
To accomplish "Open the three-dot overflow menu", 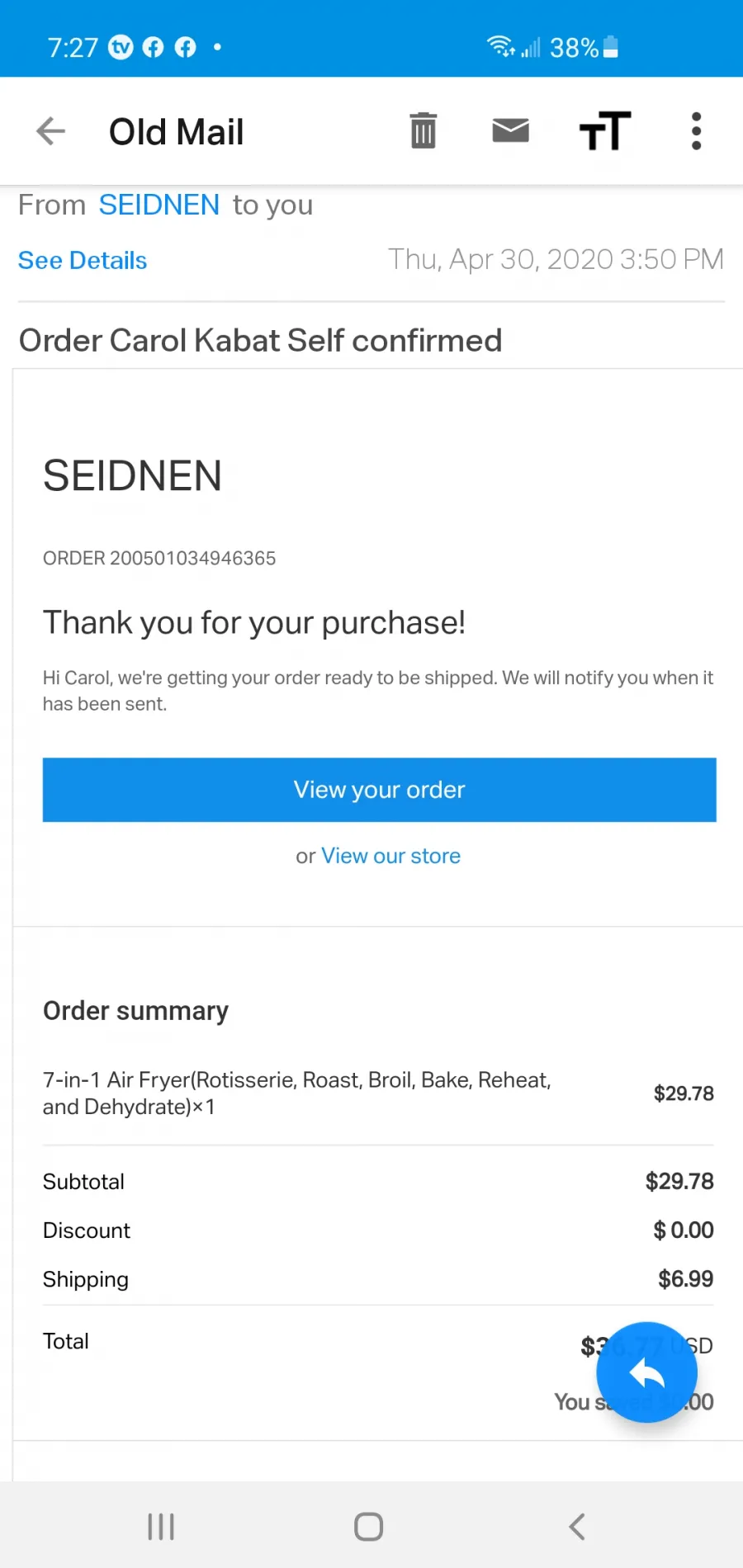I will point(696,131).
